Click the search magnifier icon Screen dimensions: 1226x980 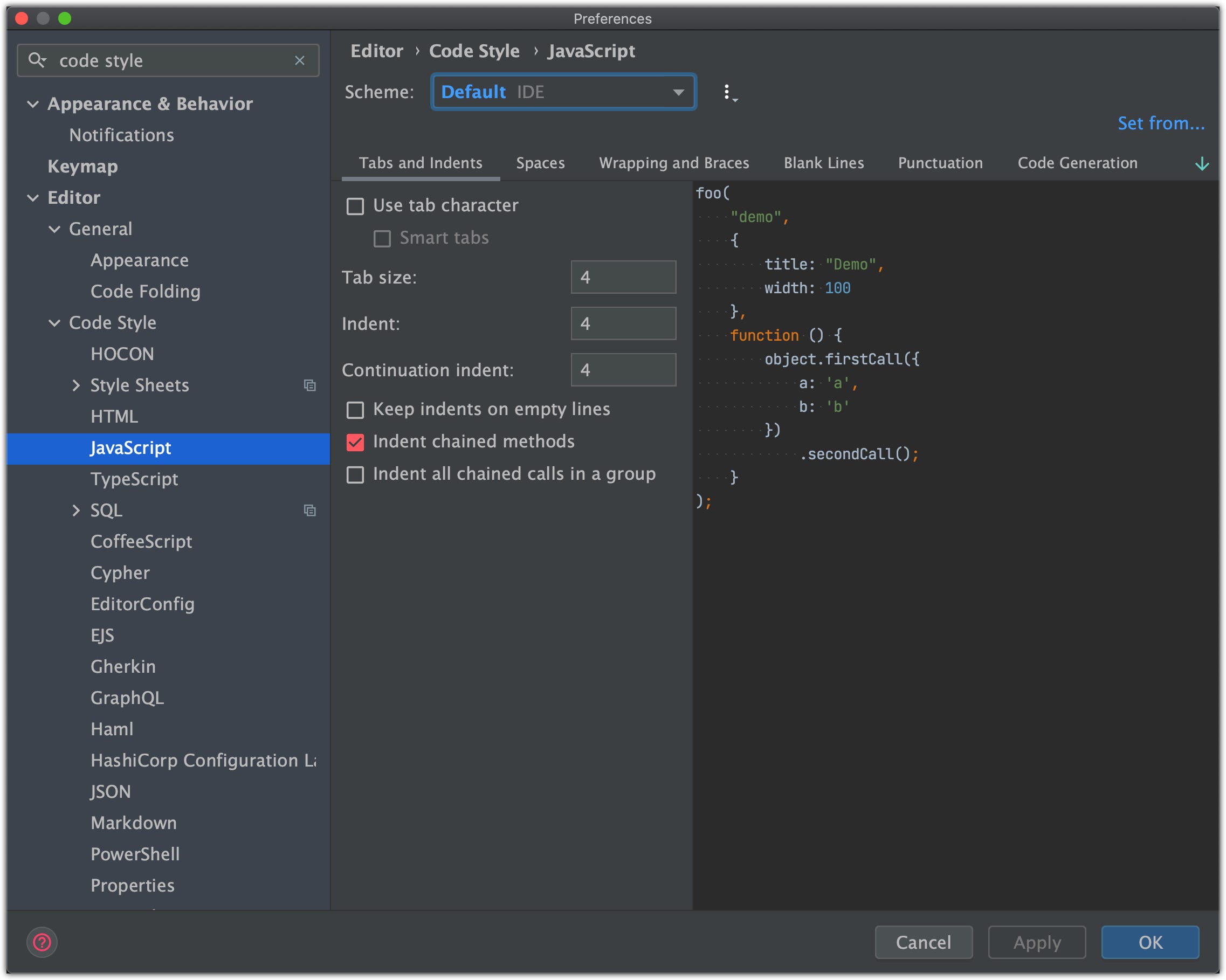37,60
